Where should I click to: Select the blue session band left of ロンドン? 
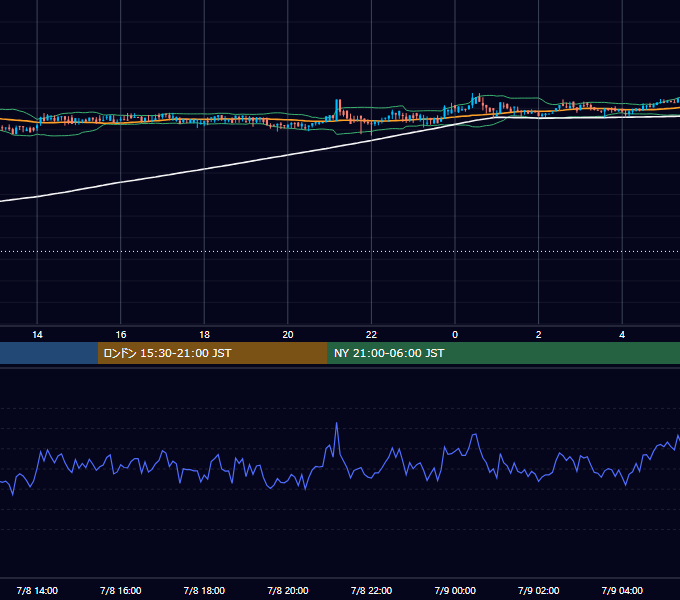tap(49, 353)
